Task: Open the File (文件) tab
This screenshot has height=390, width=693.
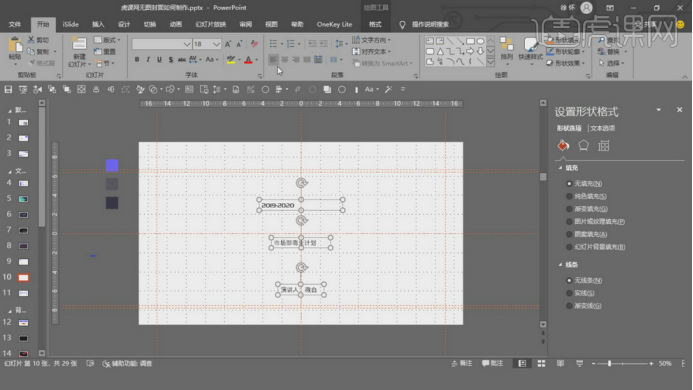Action: pyautogui.click(x=15, y=24)
